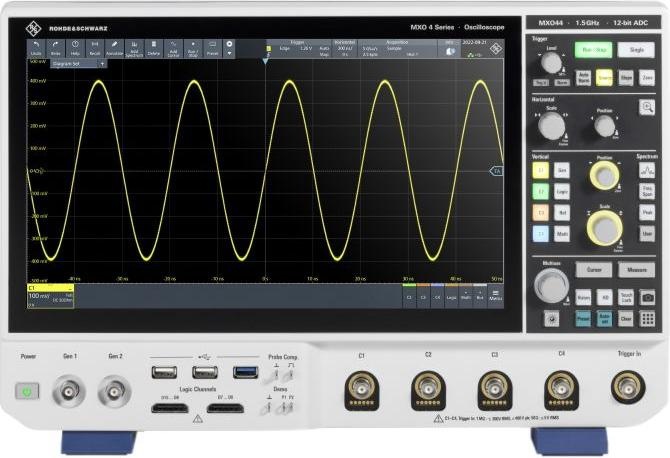670x458 pixels.
Task: Push the Trigger Level knob
Action: coord(551,63)
